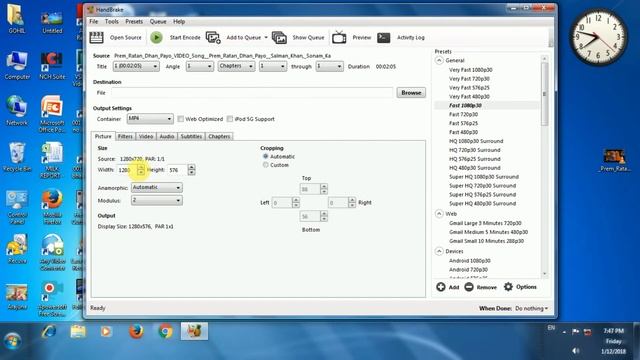This screenshot has height=360, width=640.
Task: Select the Android 1080p30 preset
Action: coord(469,261)
